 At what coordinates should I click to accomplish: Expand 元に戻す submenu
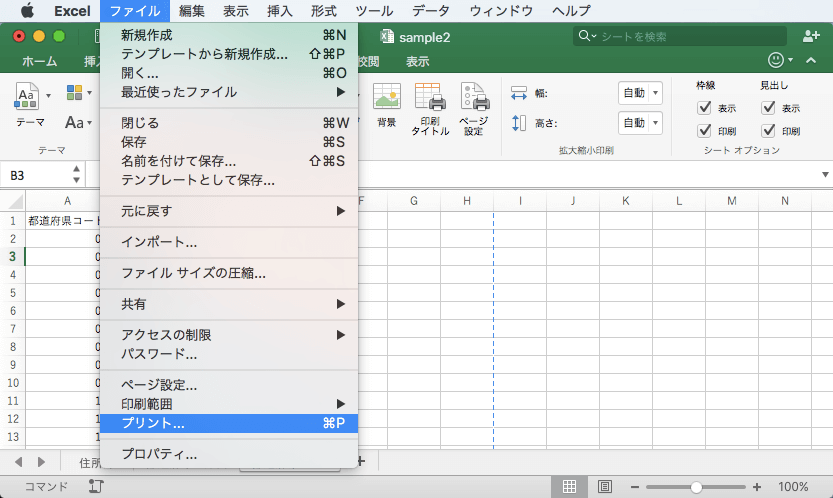(x=229, y=211)
